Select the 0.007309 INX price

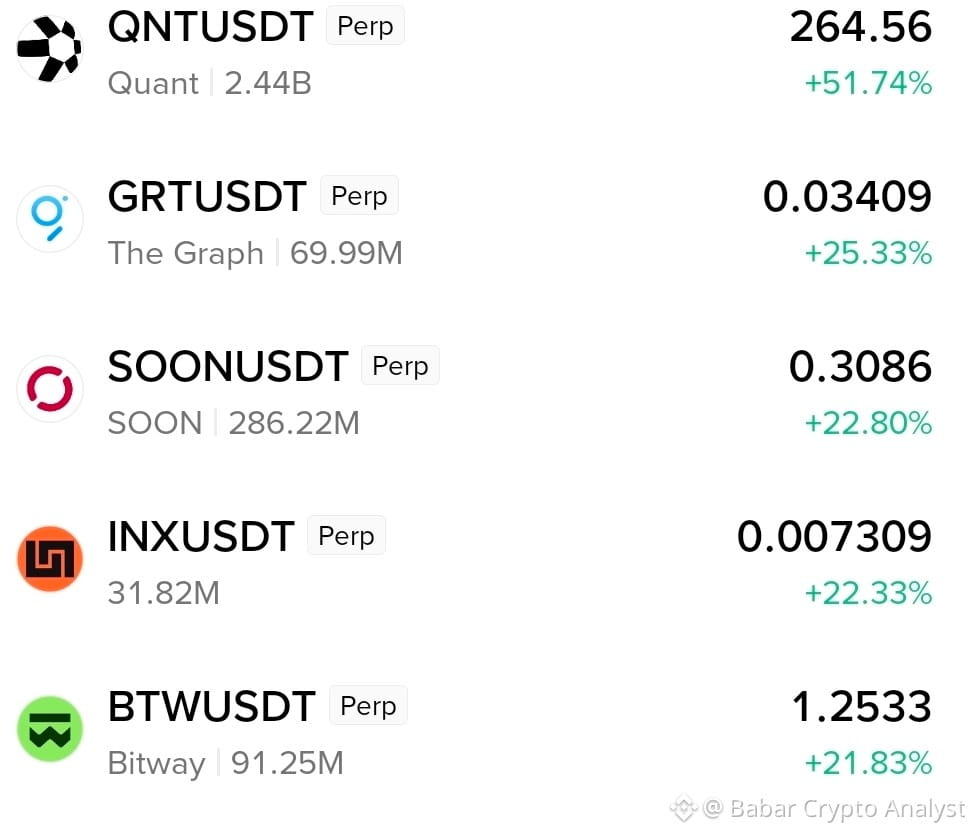point(834,536)
